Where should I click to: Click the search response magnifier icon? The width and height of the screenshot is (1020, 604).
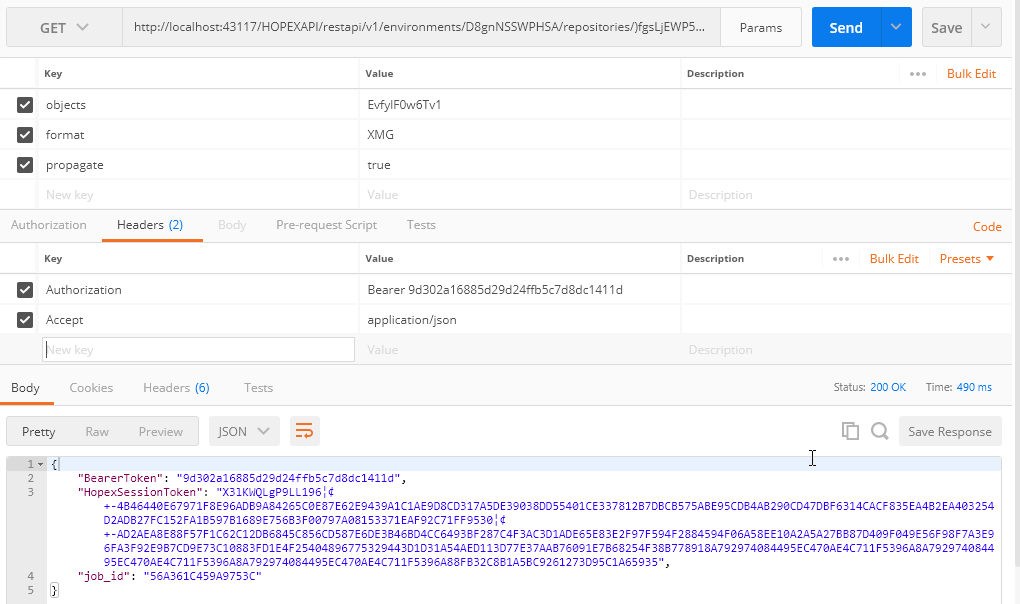[879, 431]
